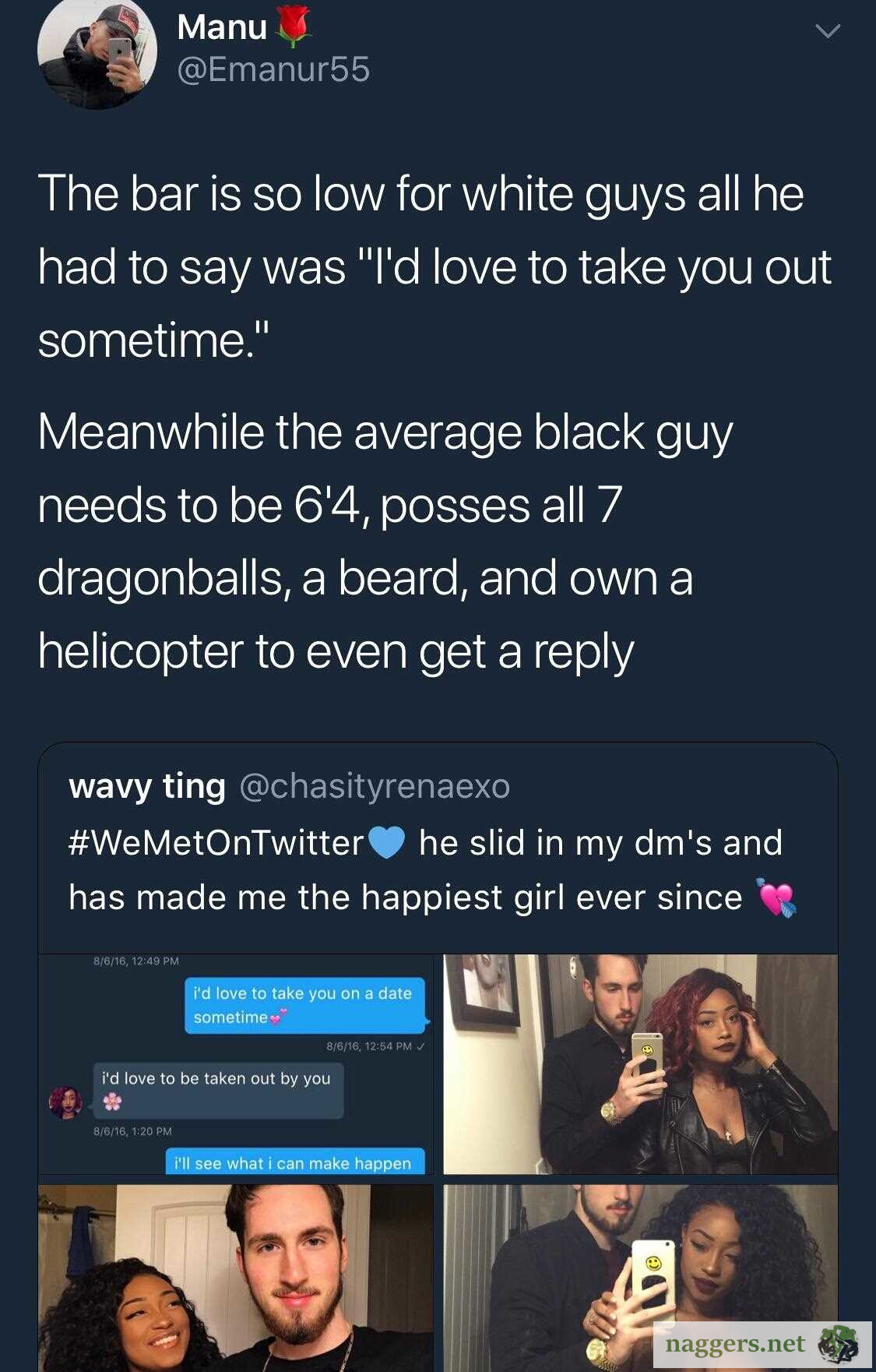Open the top-right mirror selfie photo
This screenshot has height=1372, width=876.
click(641, 1064)
